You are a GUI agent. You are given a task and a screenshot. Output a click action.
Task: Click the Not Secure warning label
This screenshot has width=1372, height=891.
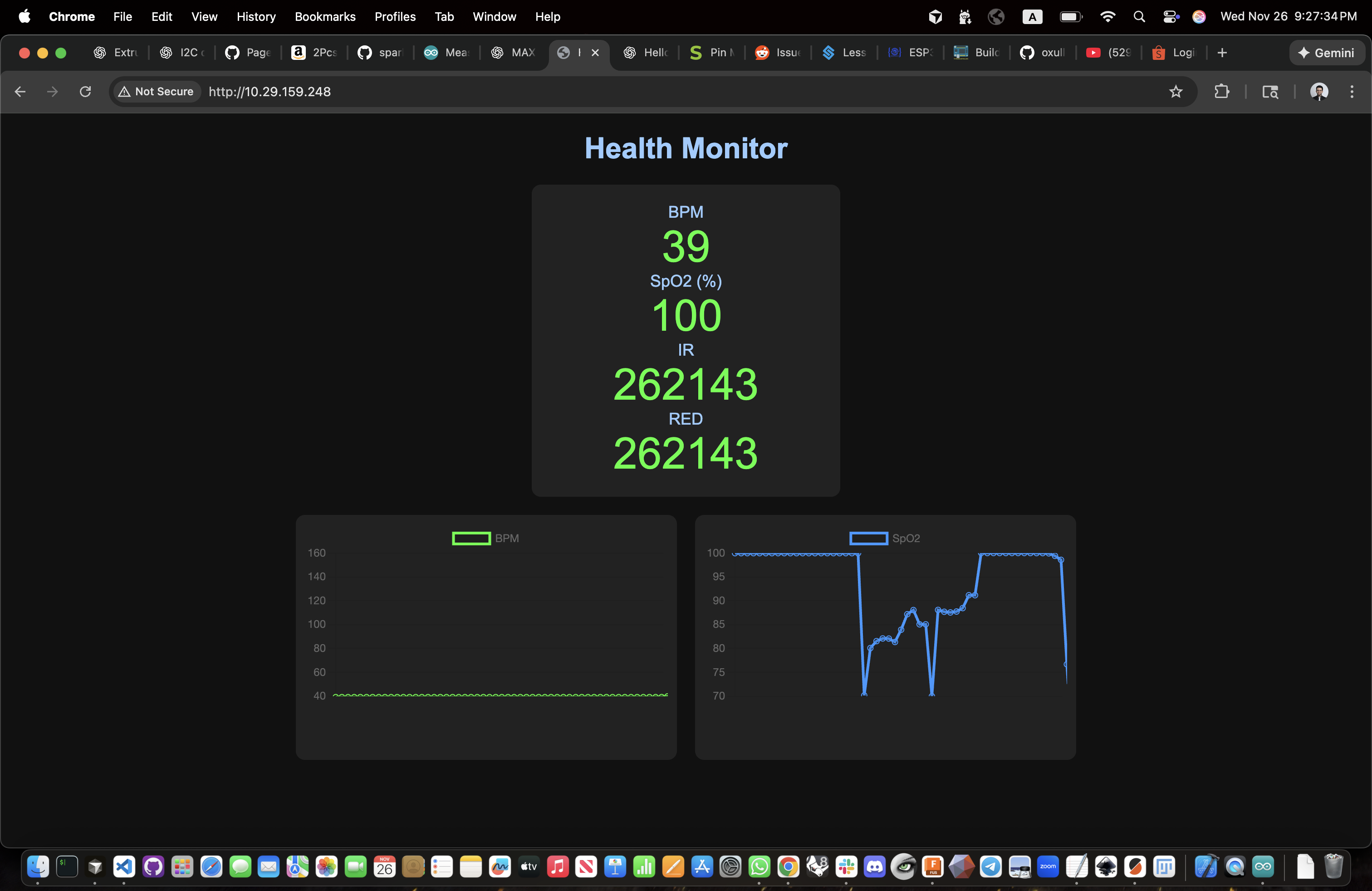(x=155, y=91)
